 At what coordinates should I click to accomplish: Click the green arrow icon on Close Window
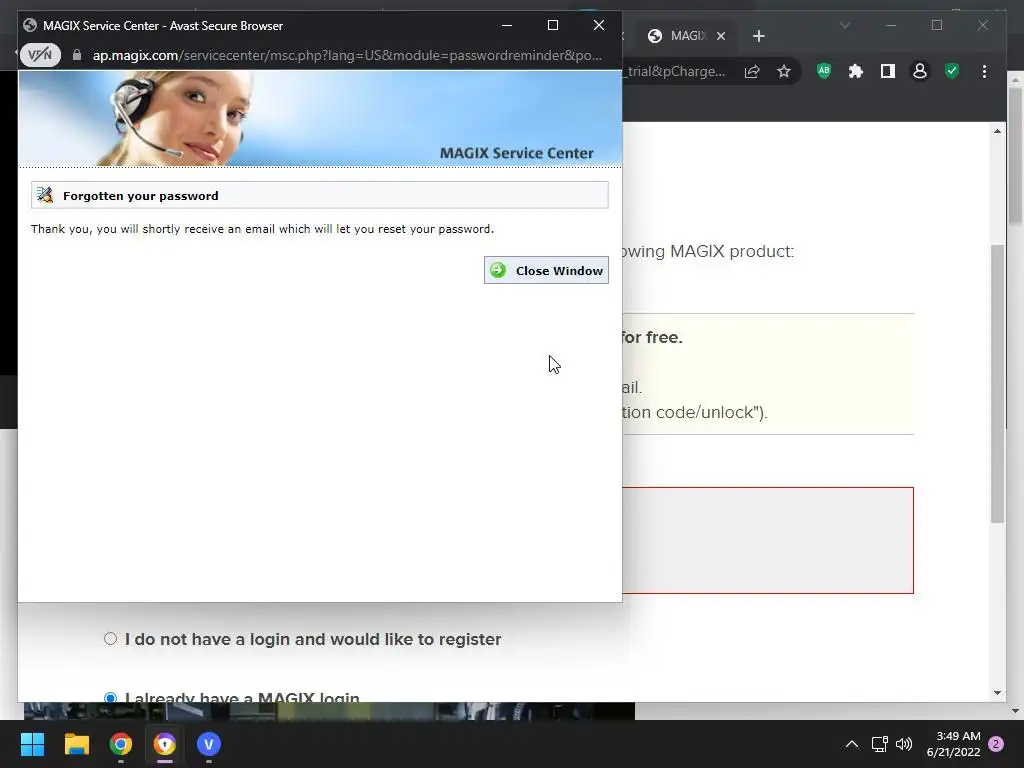[498, 270]
